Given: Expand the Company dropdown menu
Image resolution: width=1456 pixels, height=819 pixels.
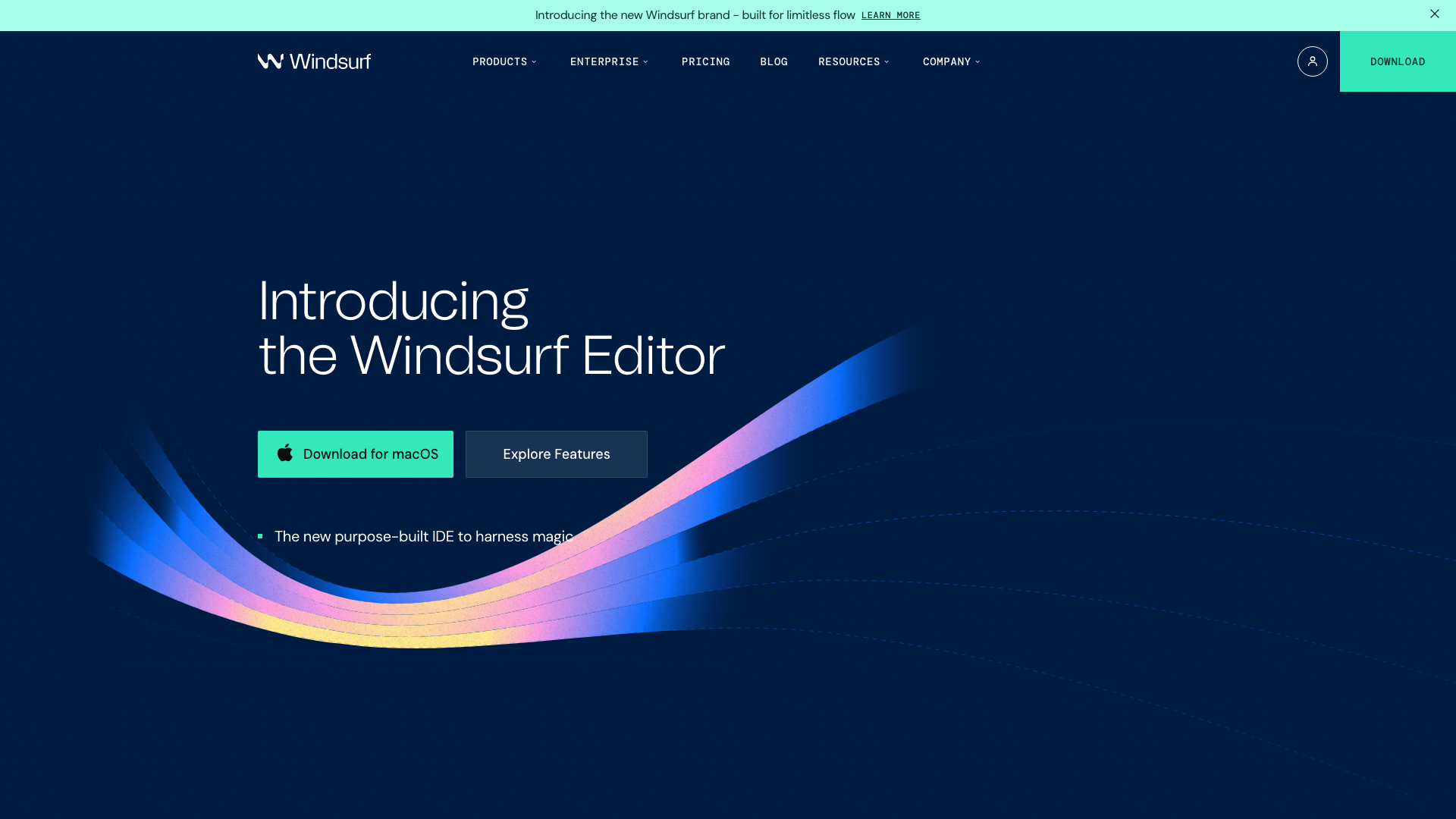Looking at the screenshot, I should pos(951,61).
